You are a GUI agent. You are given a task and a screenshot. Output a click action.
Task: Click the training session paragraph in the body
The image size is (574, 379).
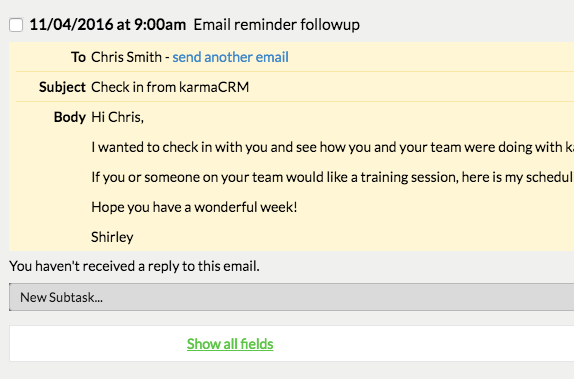[x=332, y=177]
